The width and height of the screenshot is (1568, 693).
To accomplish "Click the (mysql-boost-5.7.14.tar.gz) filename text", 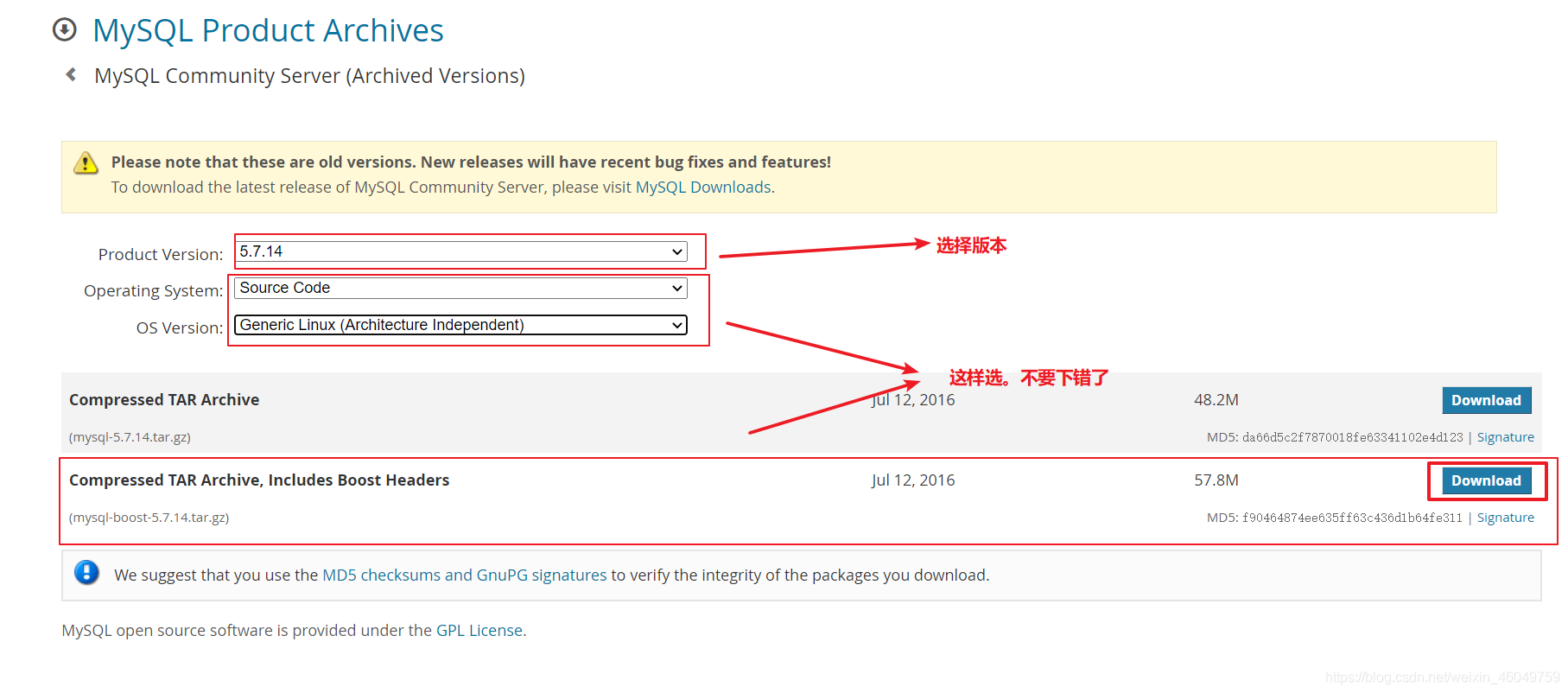I will pos(149,518).
